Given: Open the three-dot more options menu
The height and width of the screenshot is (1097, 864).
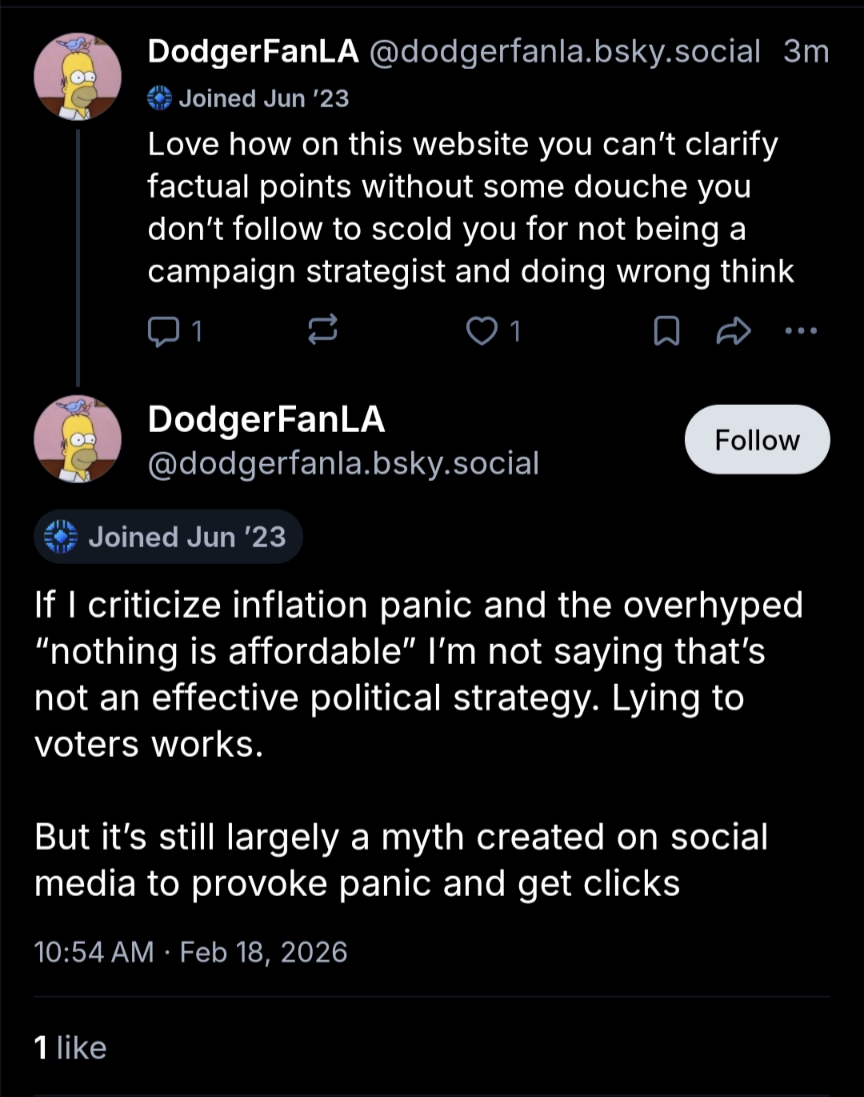Looking at the screenshot, I should tap(802, 331).
